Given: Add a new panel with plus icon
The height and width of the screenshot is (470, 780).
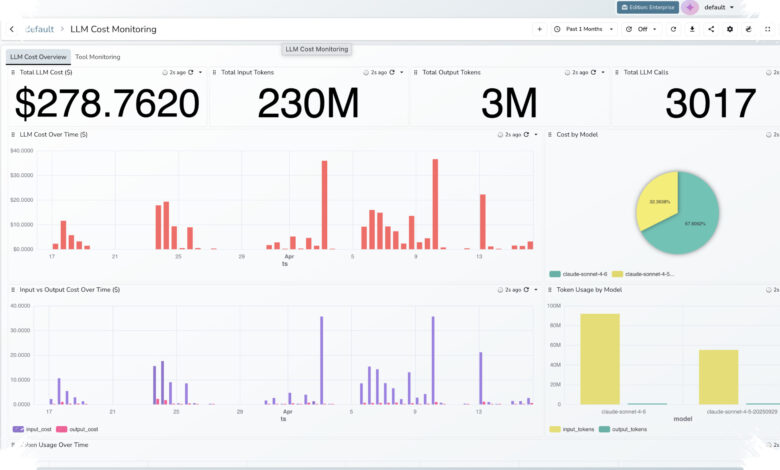Looking at the screenshot, I should tap(539, 29).
